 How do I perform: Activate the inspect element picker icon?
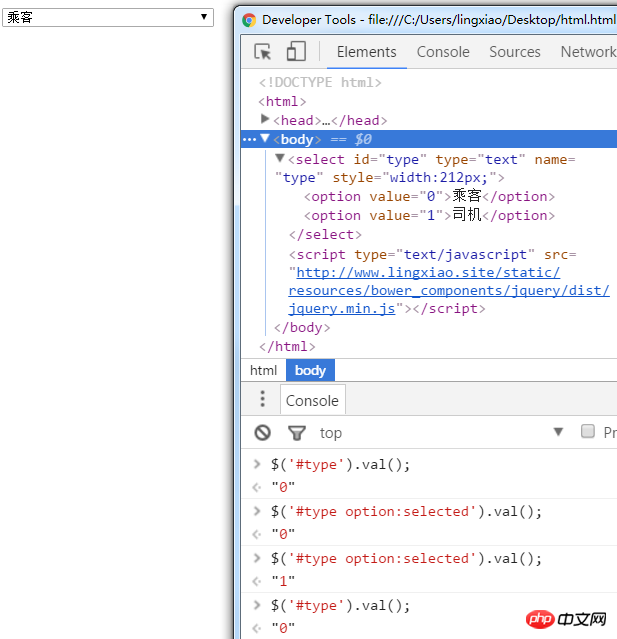(263, 52)
